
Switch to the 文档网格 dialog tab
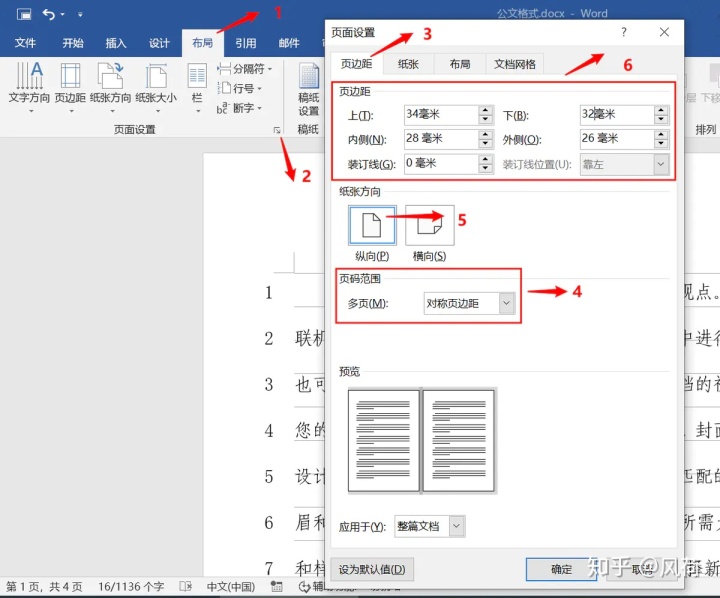click(515, 64)
